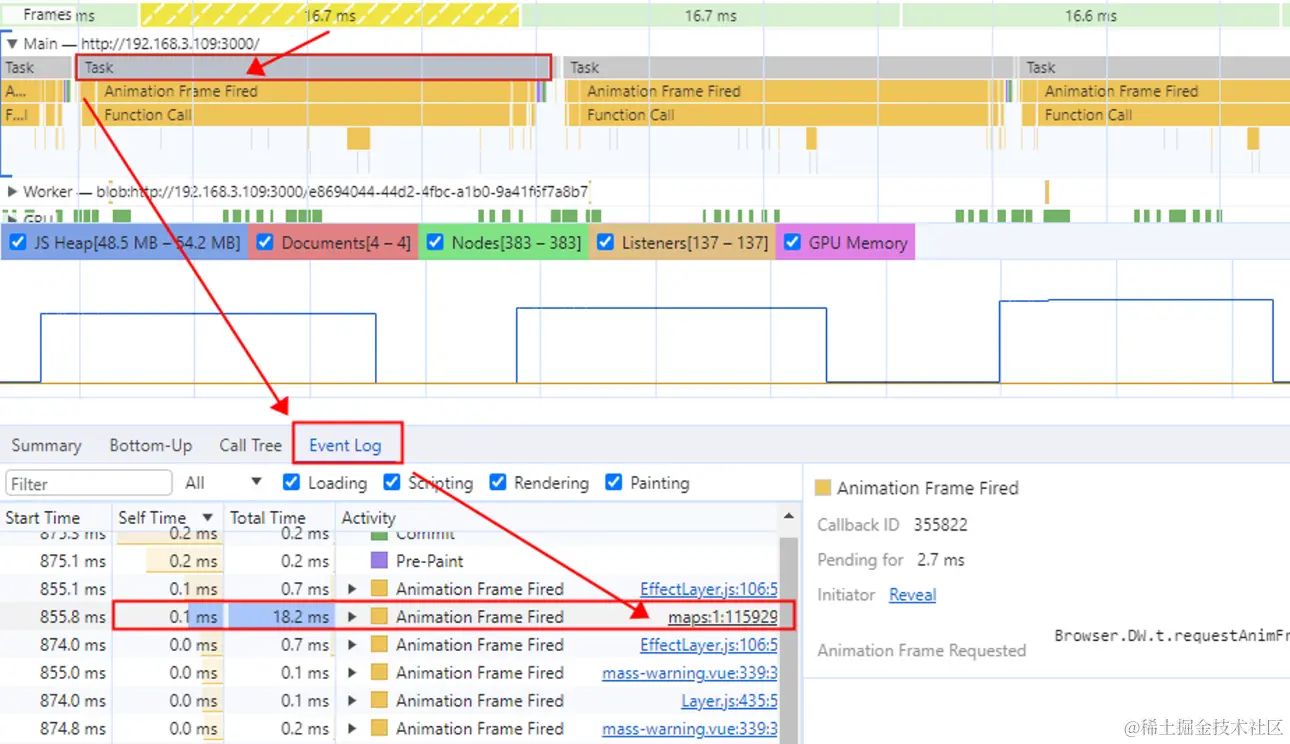Click the Pending for 2.7 ms value
This screenshot has width=1290, height=744.
(941, 560)
